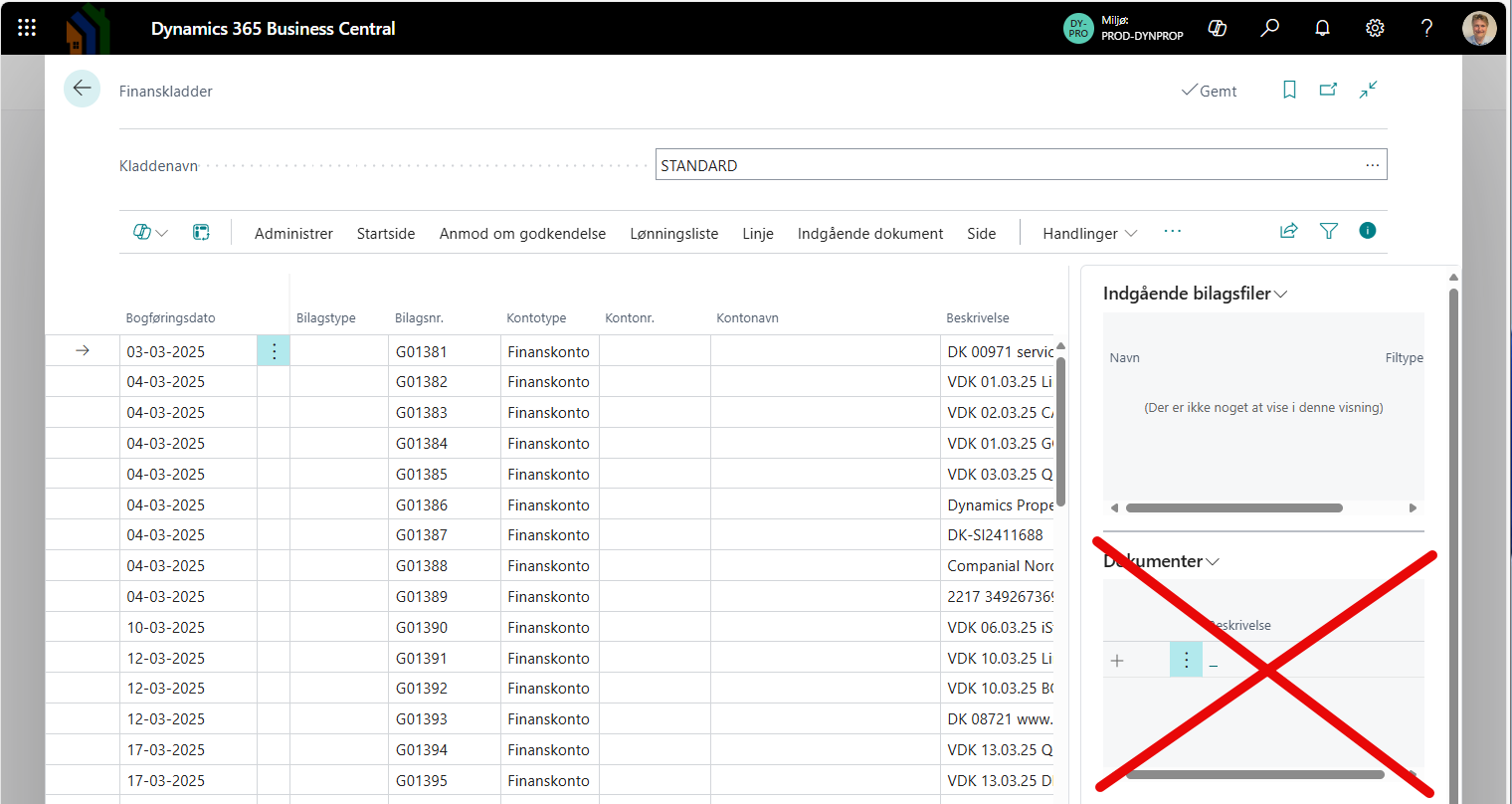Go back with the arrow button
This screenshot has width=1512, height=804.
[82, 89]
